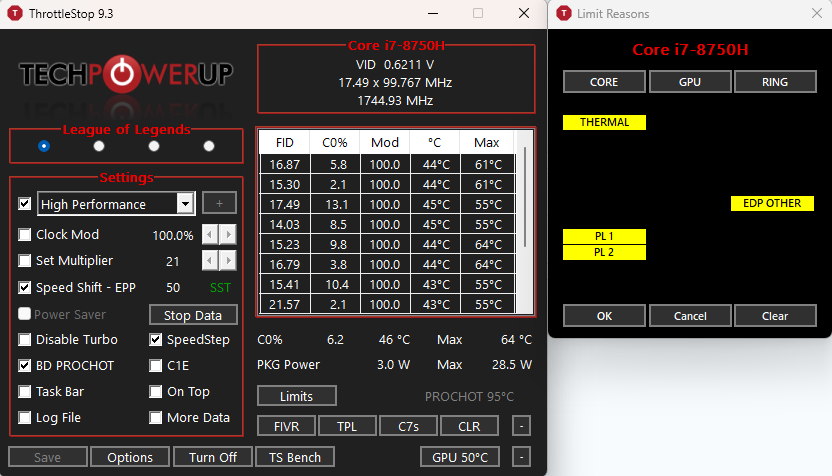Select the third profile radio button
Image resolution: width=832 pixels, height=476 pixels.
point(154,146)
